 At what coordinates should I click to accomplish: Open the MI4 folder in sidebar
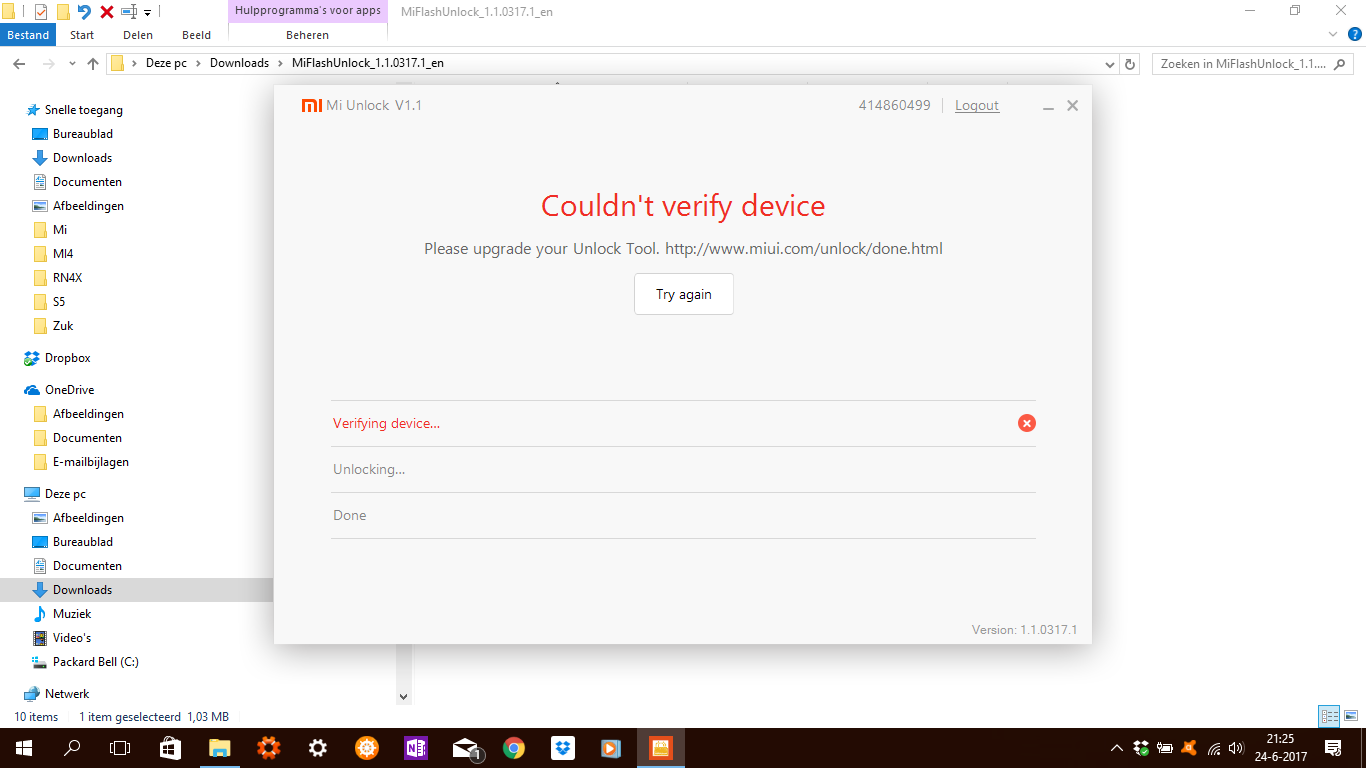point(53,254)
